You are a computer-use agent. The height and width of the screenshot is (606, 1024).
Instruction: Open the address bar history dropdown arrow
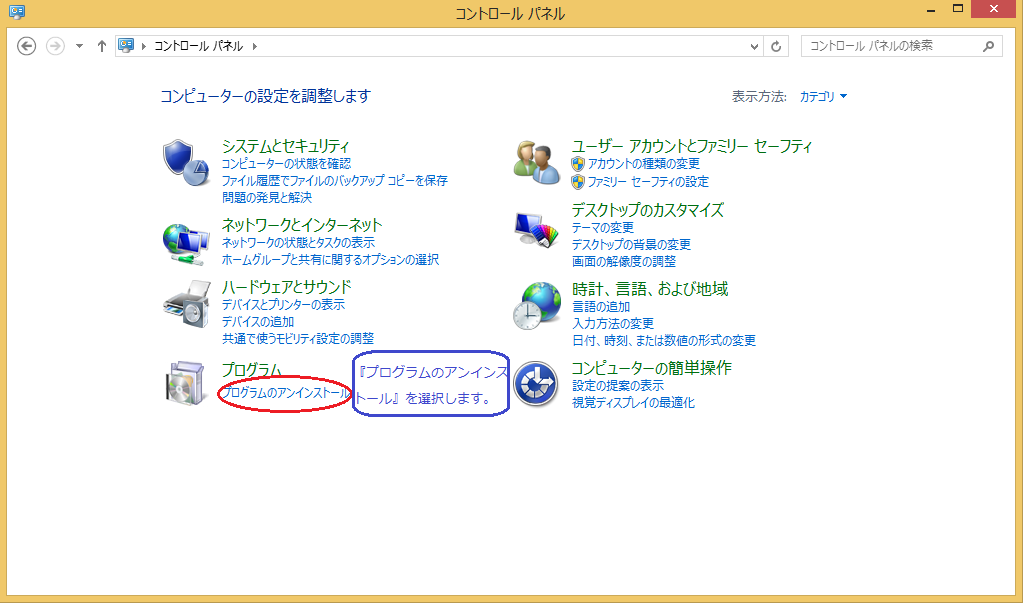755,46
